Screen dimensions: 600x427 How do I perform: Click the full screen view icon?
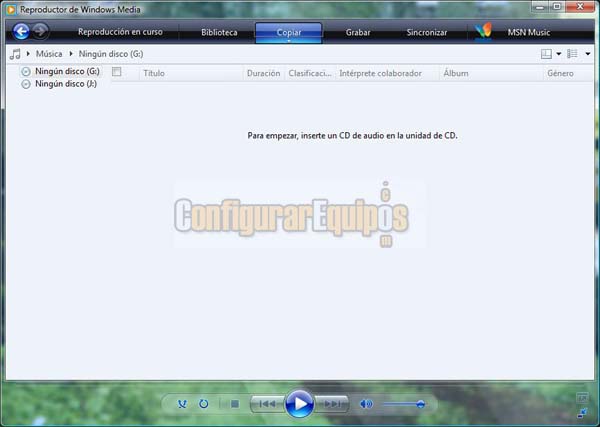(582, 398)
